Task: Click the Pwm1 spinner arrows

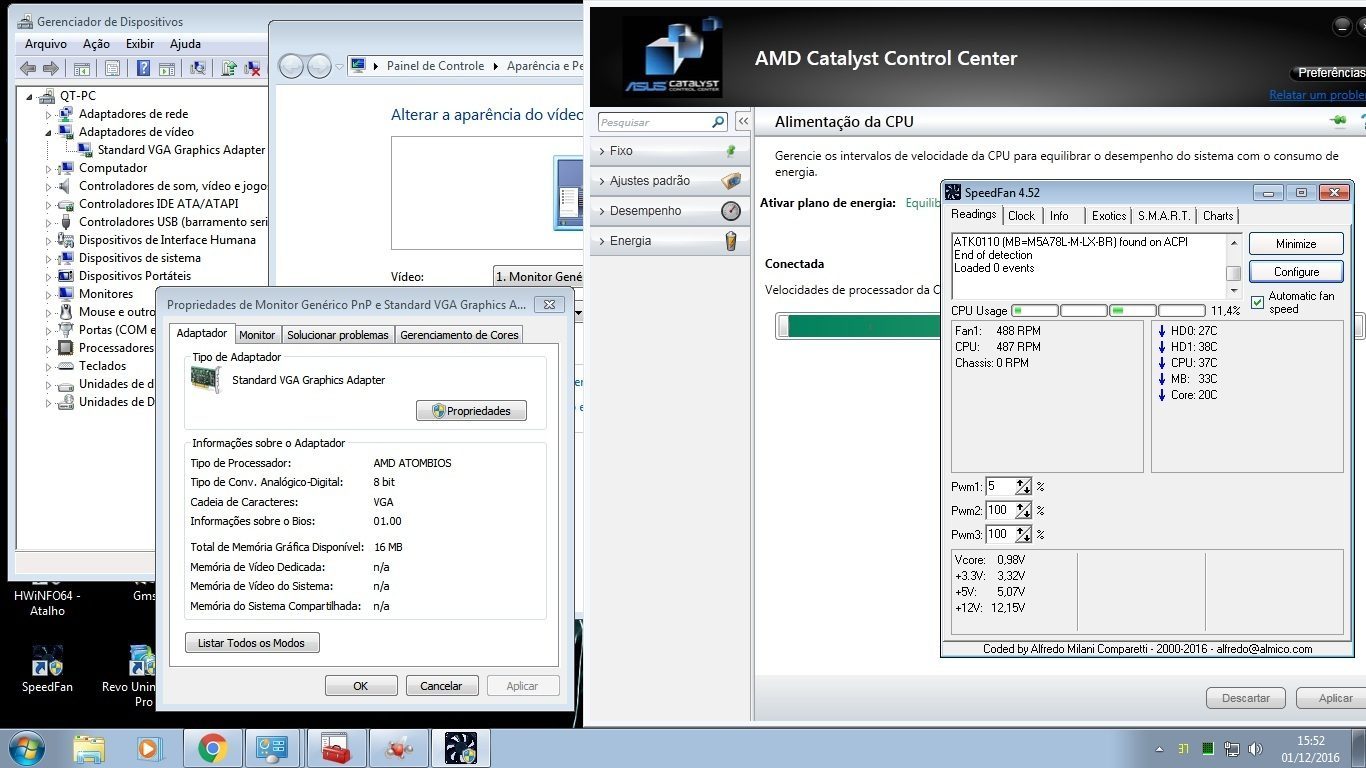Action: [x=1023, y=487]
